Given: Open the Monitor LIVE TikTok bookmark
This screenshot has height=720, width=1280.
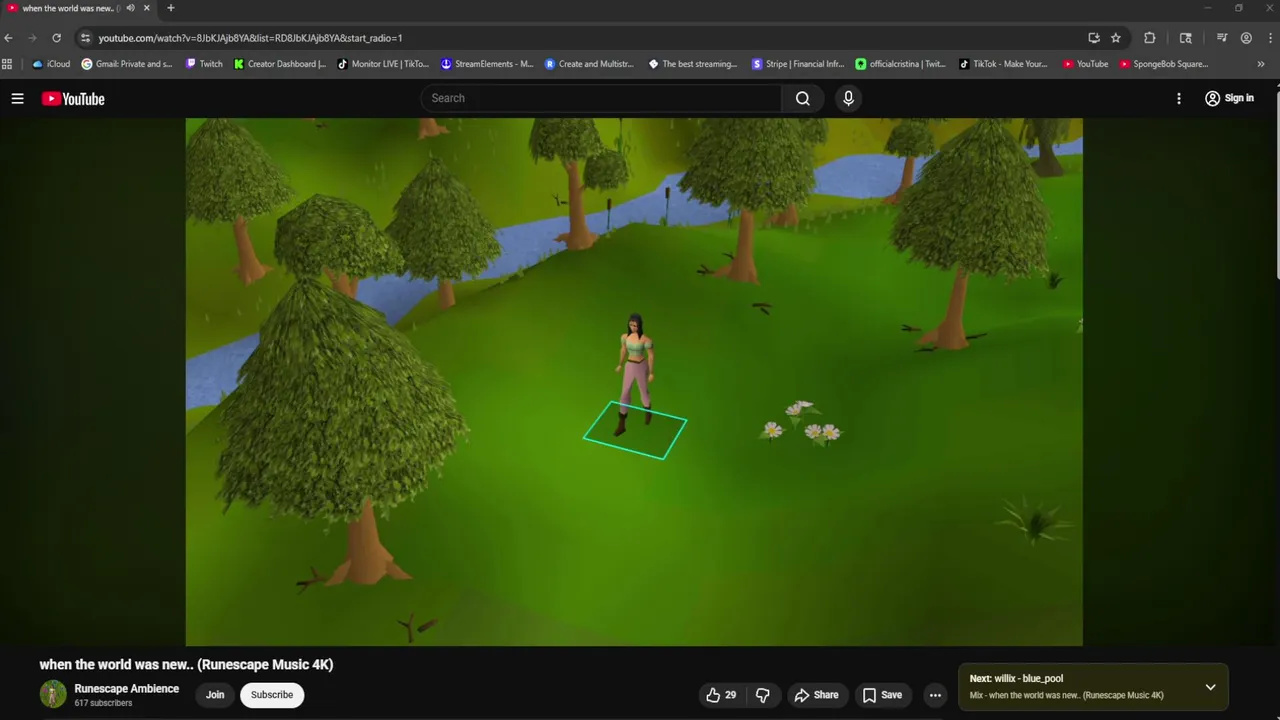Looking at the screenshot, I should pyautogui.click(x=383, y=64).
